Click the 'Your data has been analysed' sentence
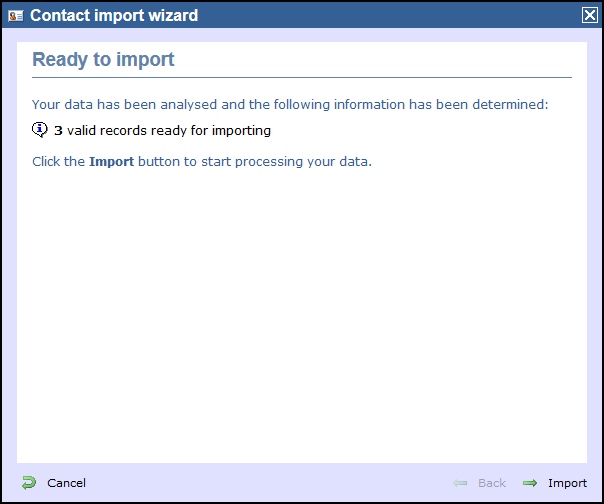This screenshot has width=604, height=504. (x=290, y=104)
